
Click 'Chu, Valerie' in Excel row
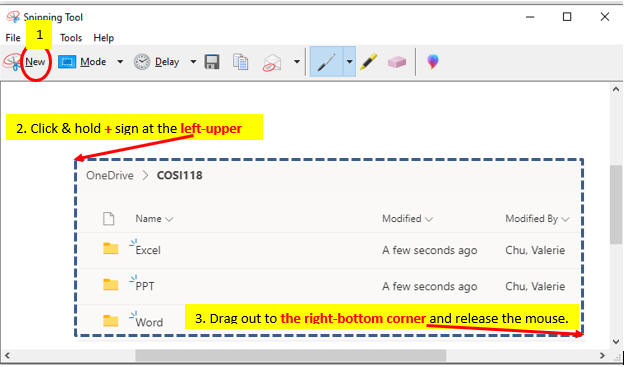point(535,250)
